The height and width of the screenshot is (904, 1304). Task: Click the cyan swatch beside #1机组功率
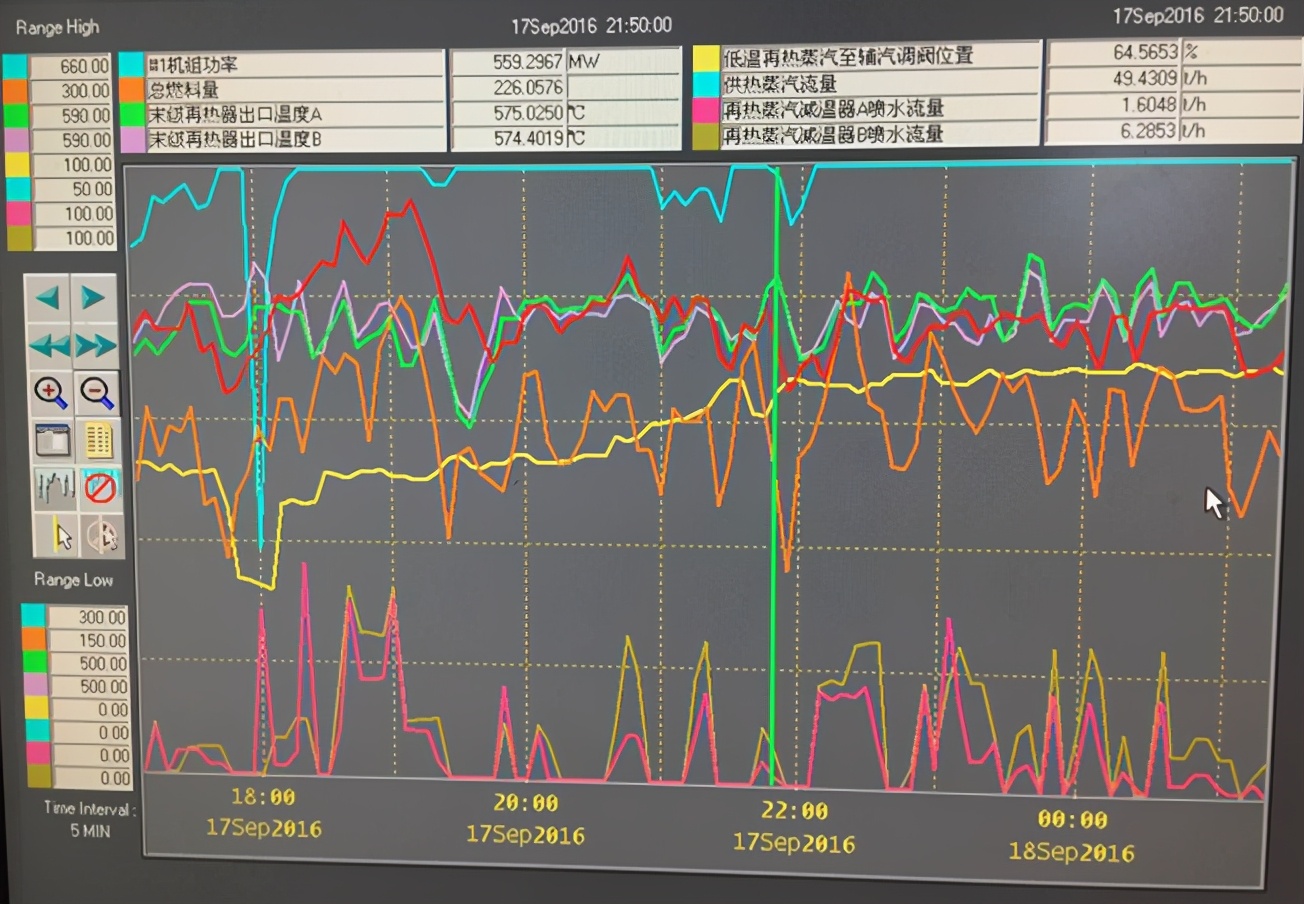[131, 64]
